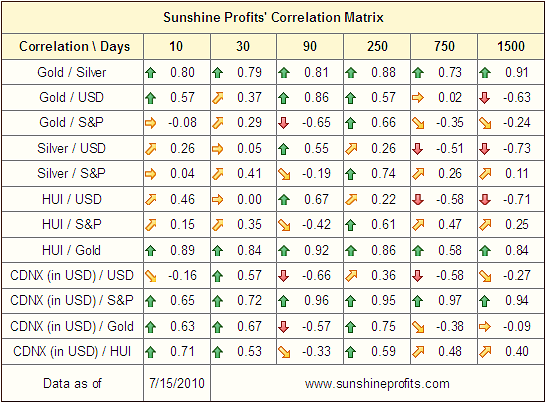Click the diagonal up arrow next to HUI / S&P 0.15

pyautogui.click(x=151, y=225)
